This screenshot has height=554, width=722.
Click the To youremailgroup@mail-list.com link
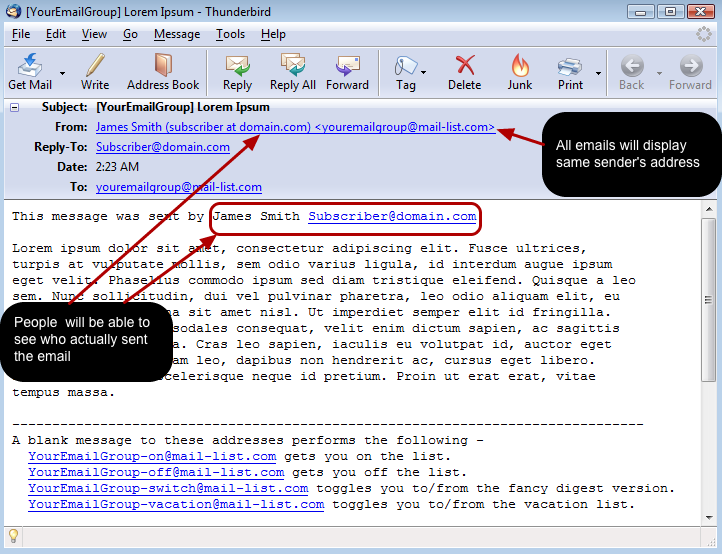[x=179, y=187]
